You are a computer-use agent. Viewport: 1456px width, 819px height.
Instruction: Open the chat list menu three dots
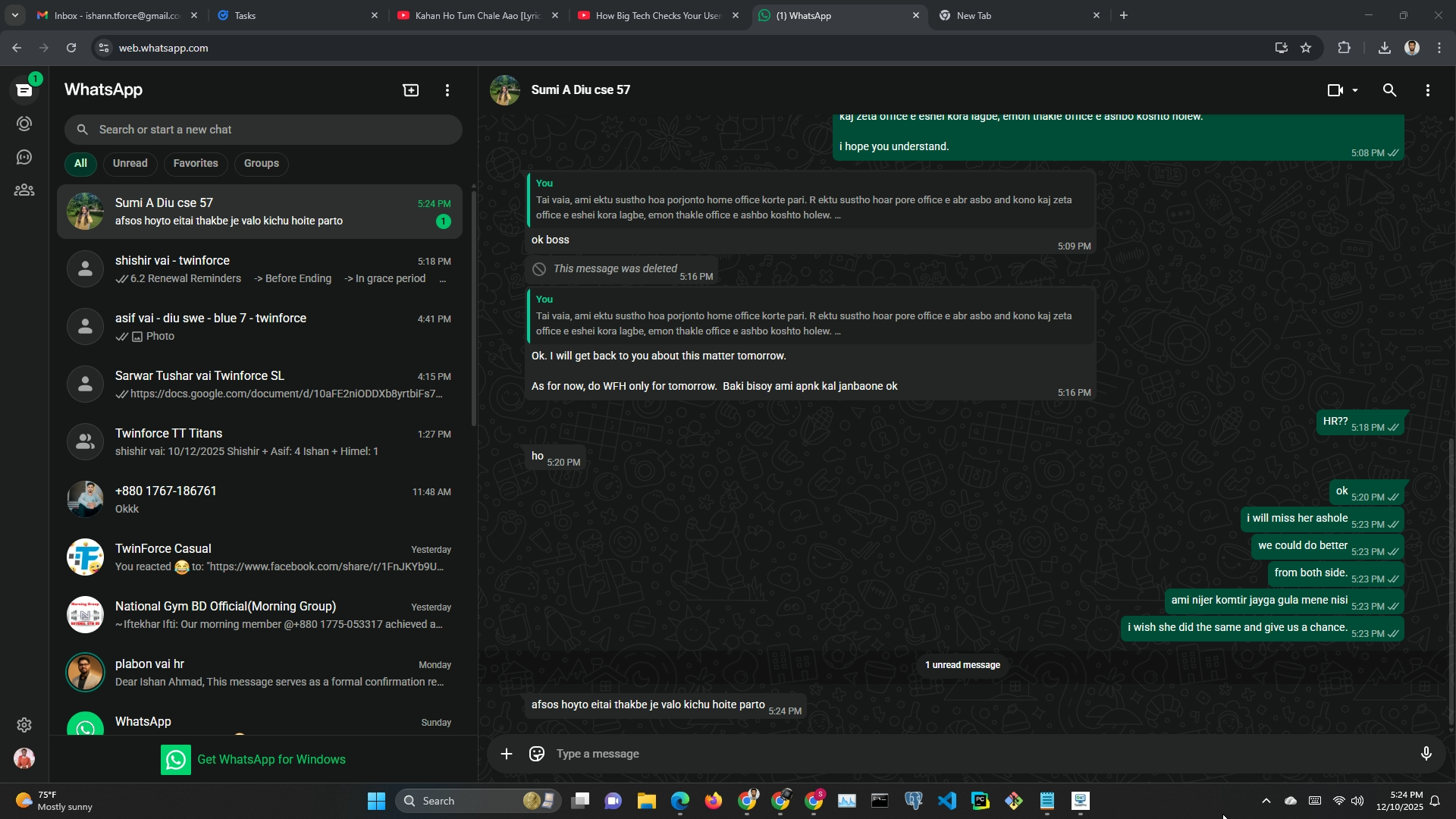click(x=447, y=90)
